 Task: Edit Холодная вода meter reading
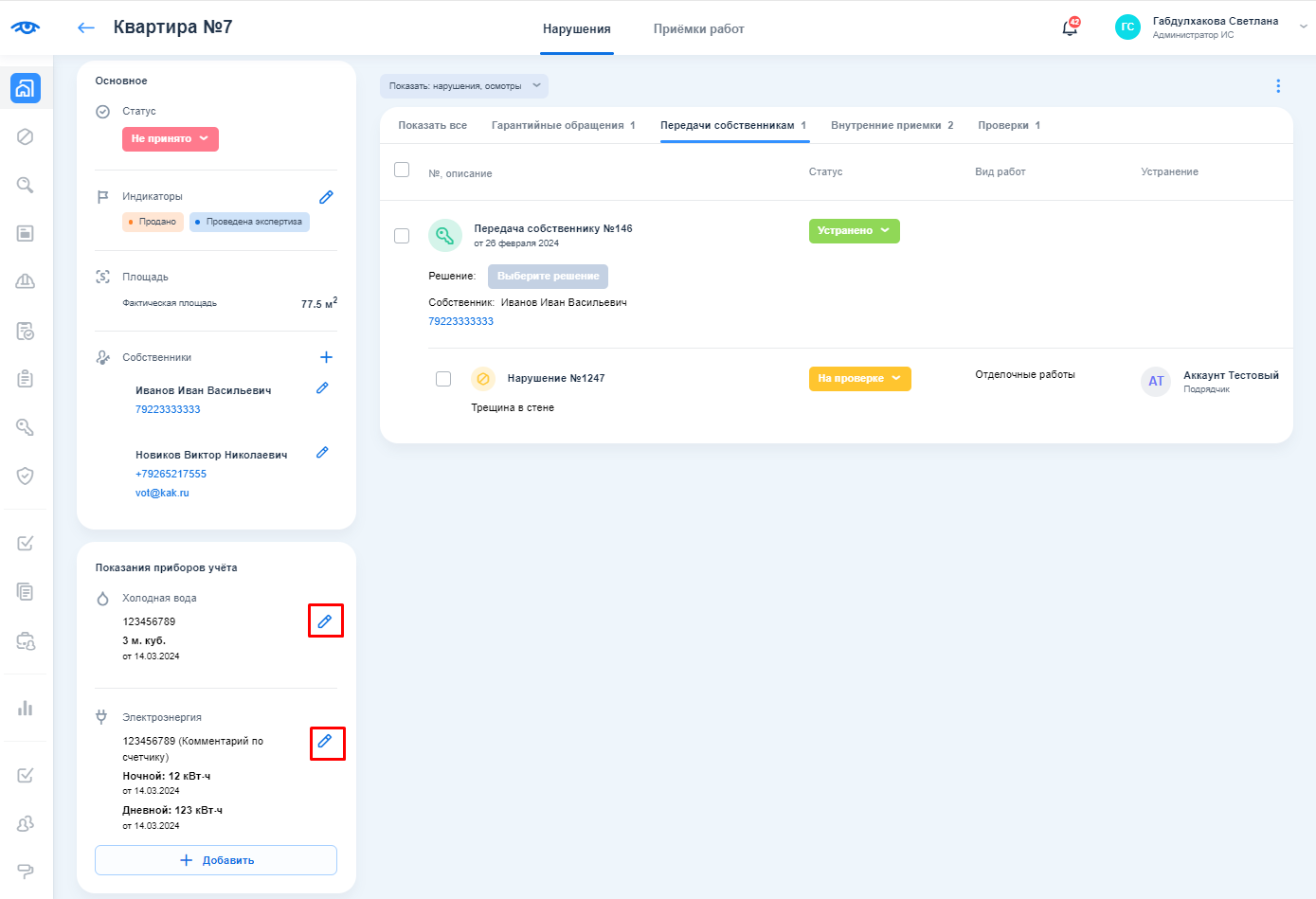coord(325,621)
